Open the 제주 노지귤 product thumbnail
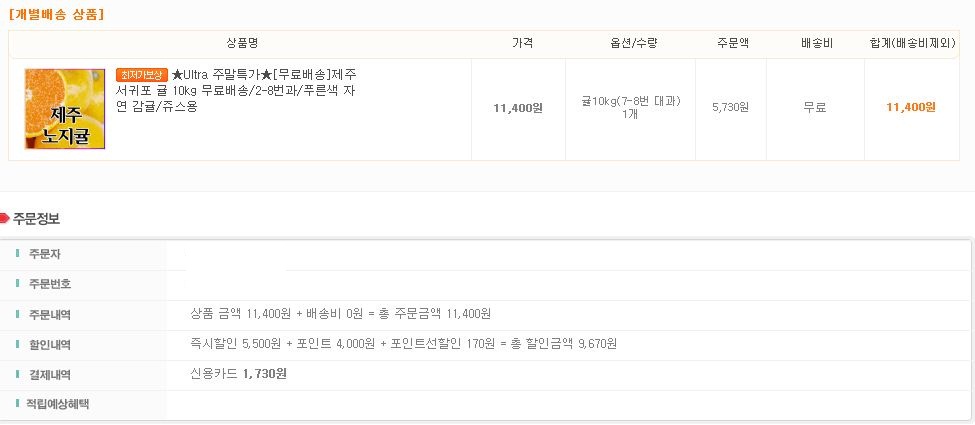975x425 pixels. (65, 109)
